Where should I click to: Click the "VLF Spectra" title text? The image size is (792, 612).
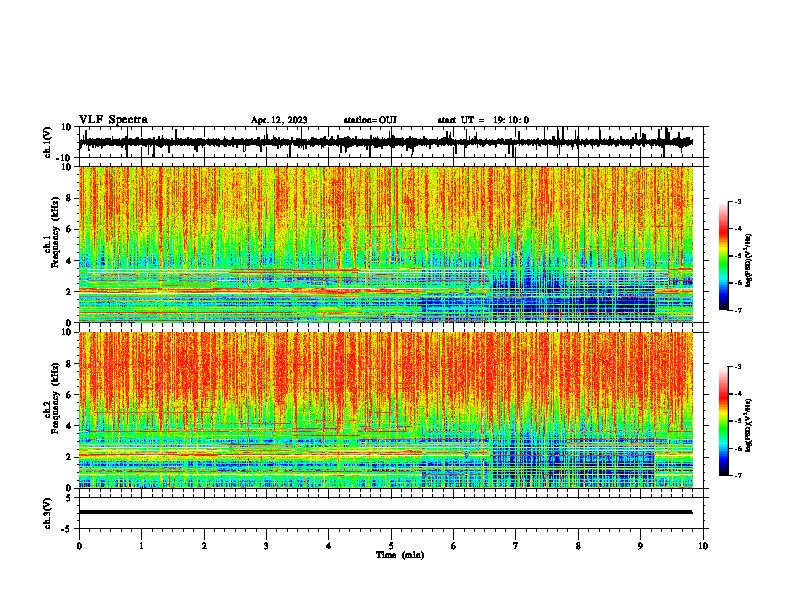pos(113,120)
